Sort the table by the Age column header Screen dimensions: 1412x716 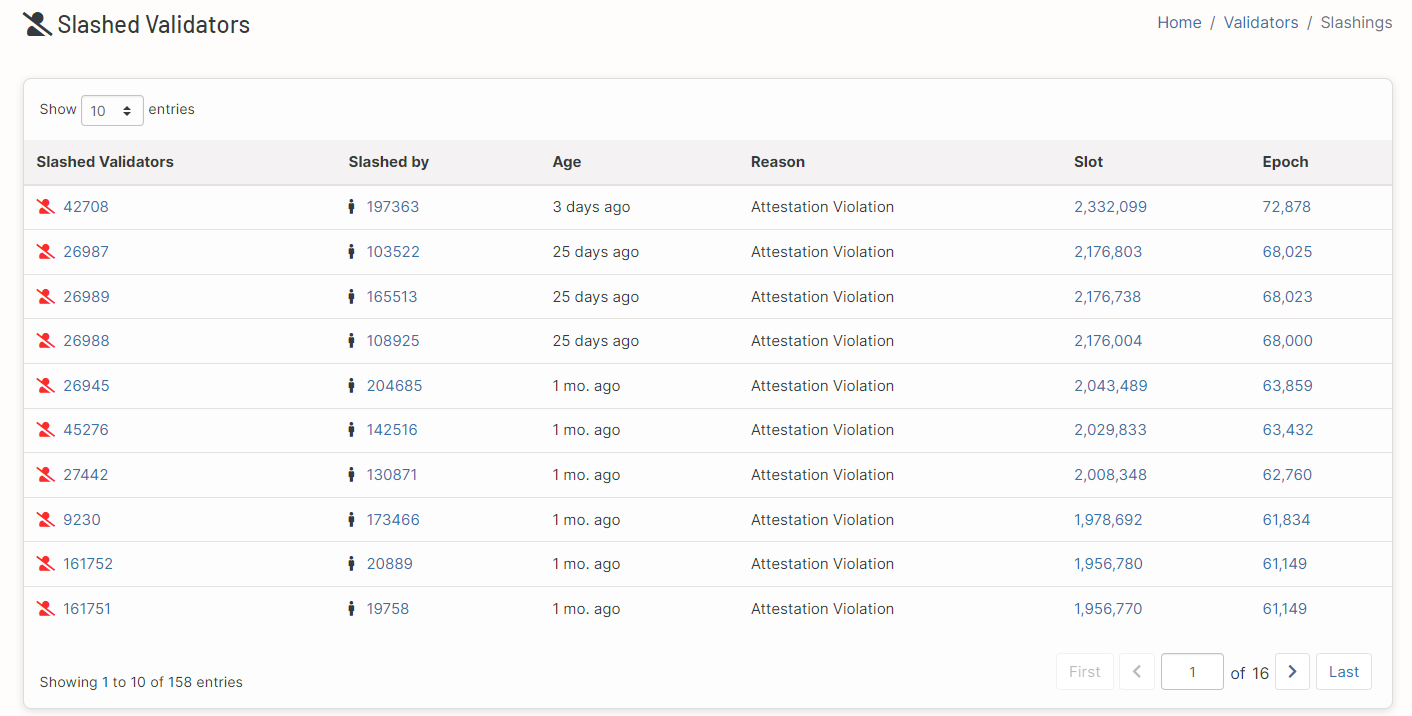point(566,162)
